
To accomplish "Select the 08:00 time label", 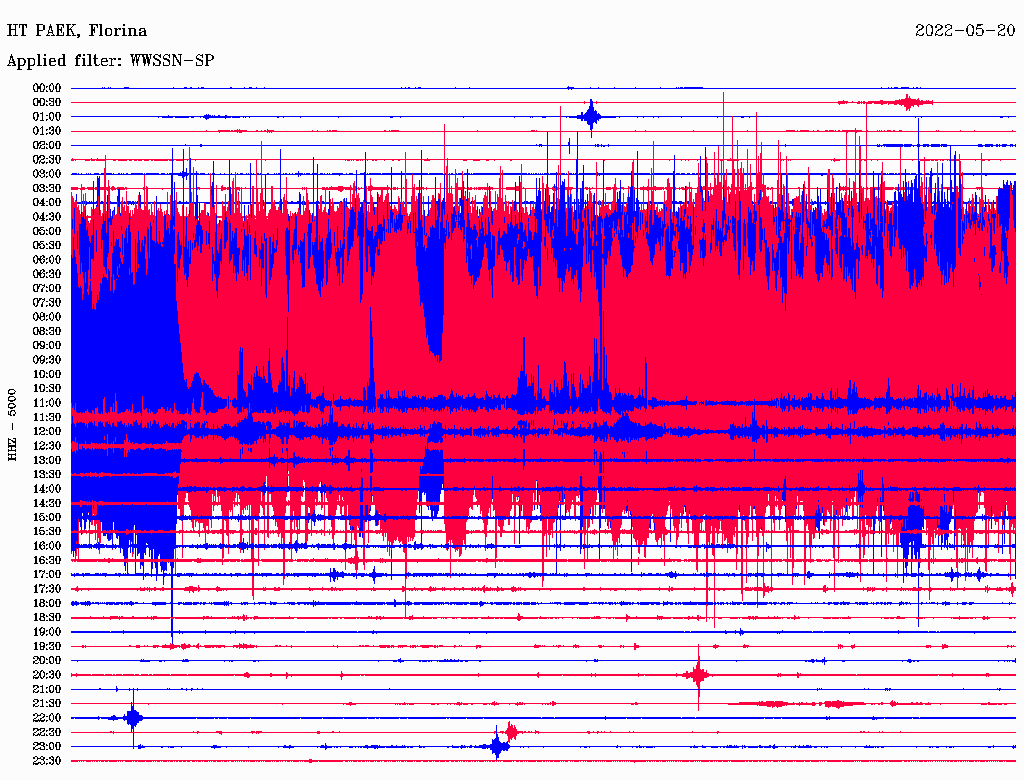I will (x=47, y=317).
